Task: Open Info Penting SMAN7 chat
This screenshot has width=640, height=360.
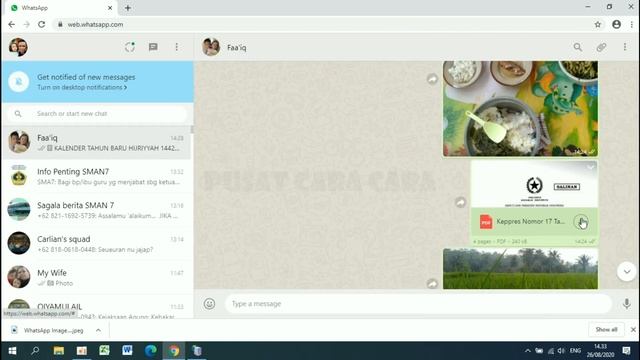Action: tap(96, 176)
